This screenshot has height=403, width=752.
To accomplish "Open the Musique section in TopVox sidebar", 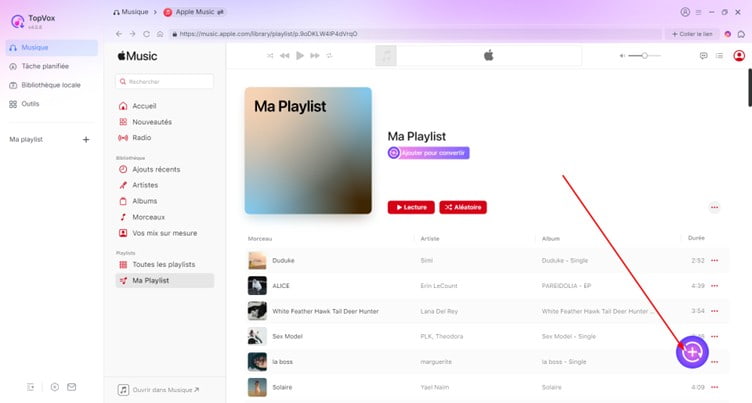I will pos(51,47).
